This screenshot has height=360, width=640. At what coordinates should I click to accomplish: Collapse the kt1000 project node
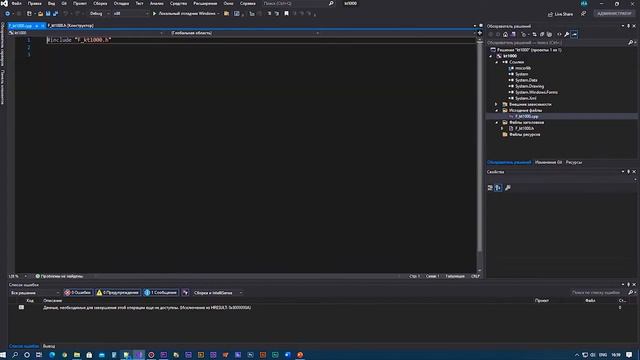(491, 56)
